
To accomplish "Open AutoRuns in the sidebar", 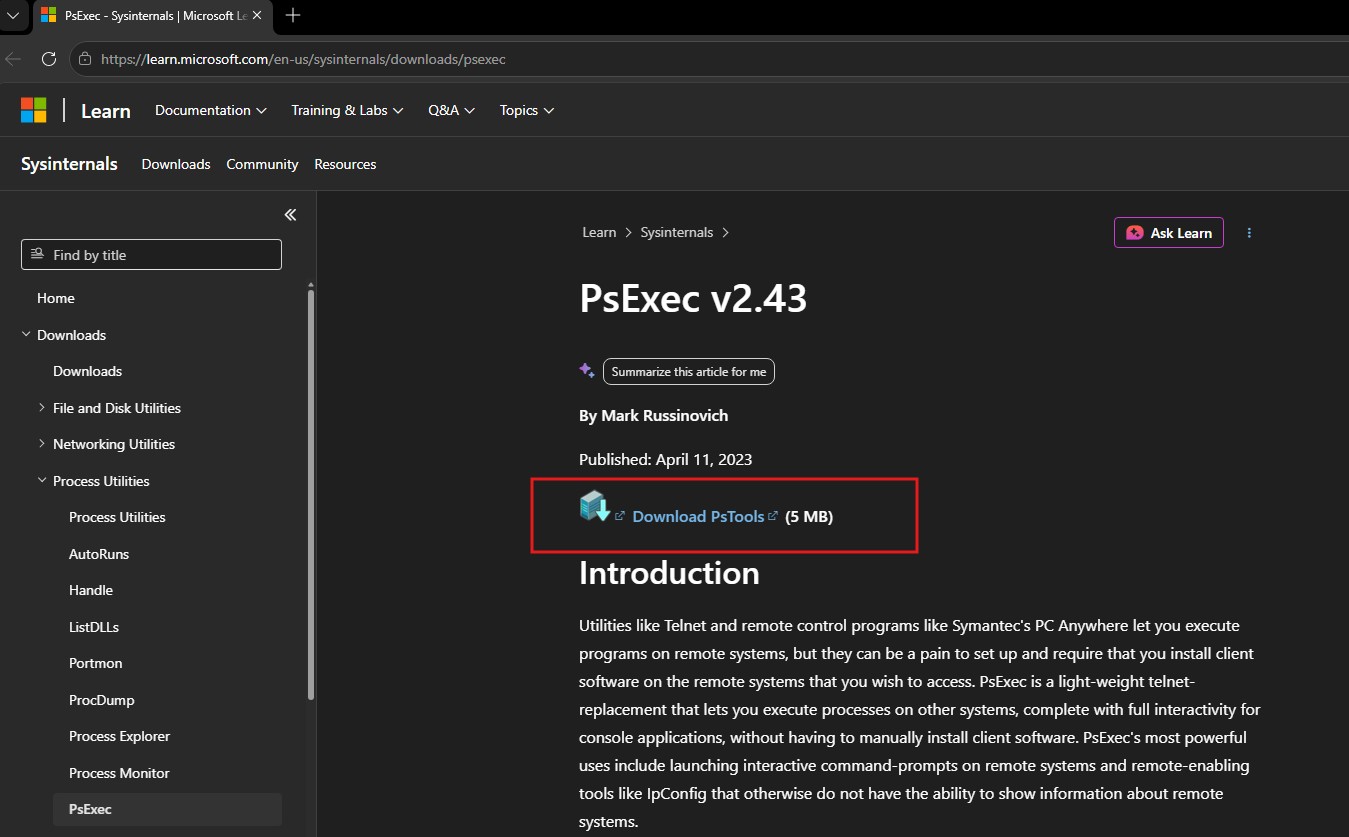I will coord(99,554).
